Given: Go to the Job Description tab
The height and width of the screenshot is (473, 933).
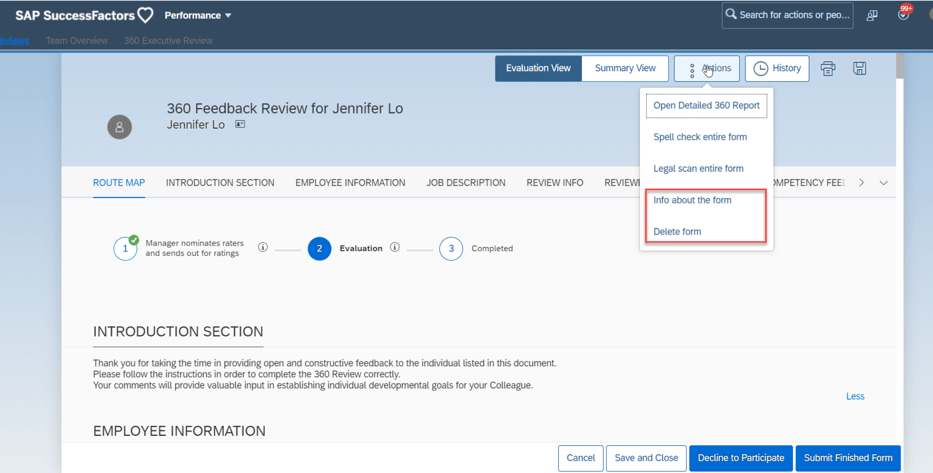Looking at the screenshot, I should pyautogui.click(x=465, y=183).
